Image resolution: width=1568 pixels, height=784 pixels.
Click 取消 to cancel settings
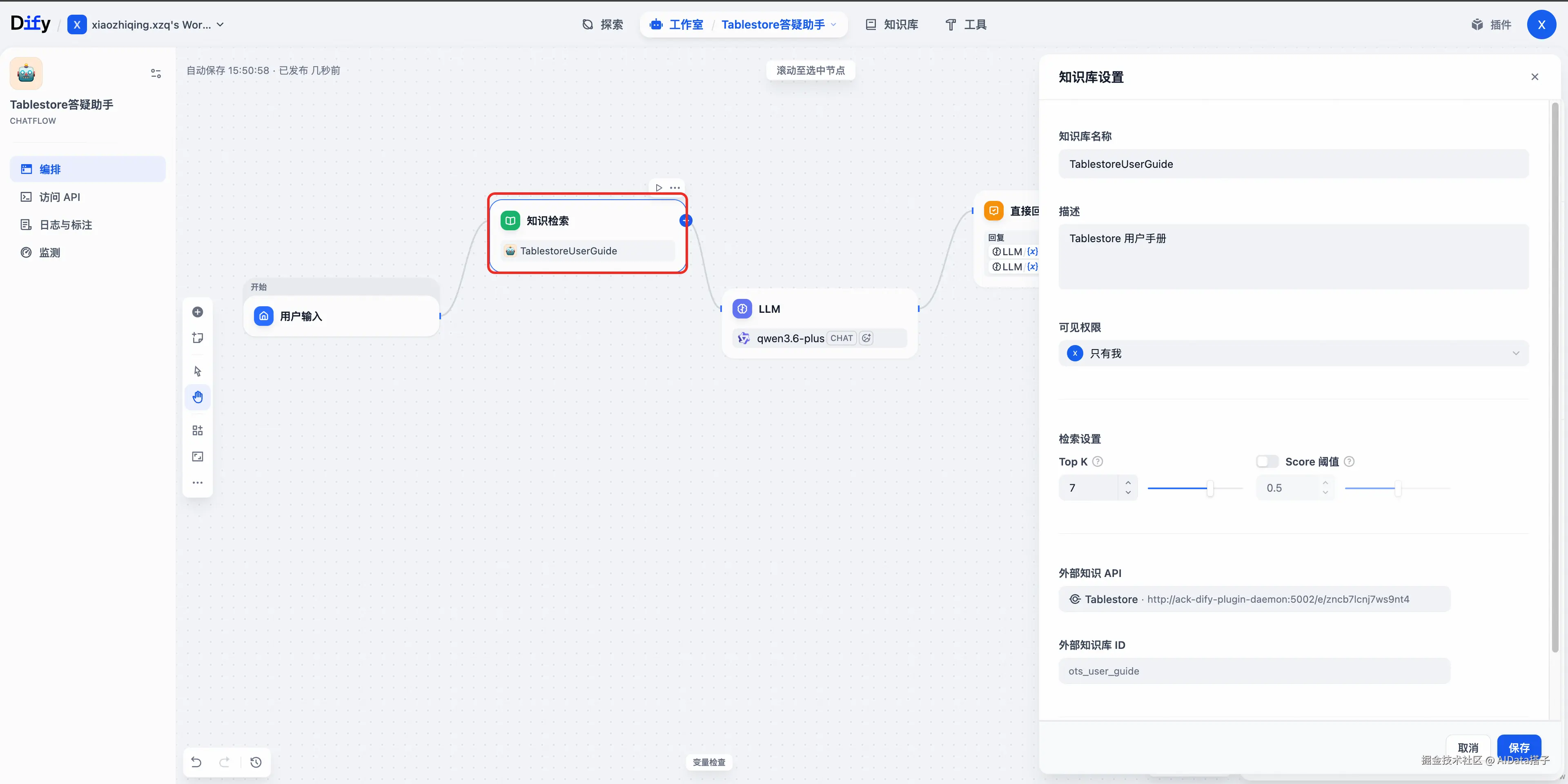[1468, 748]
